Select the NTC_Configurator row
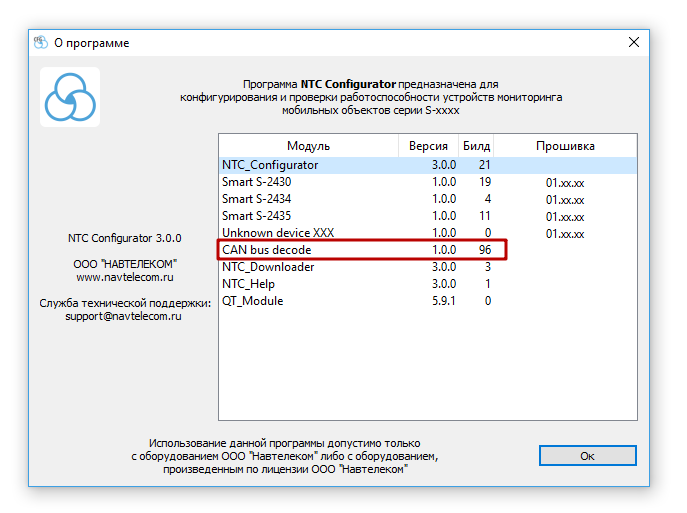Screen dimensions: 687x513 (428, 165)
